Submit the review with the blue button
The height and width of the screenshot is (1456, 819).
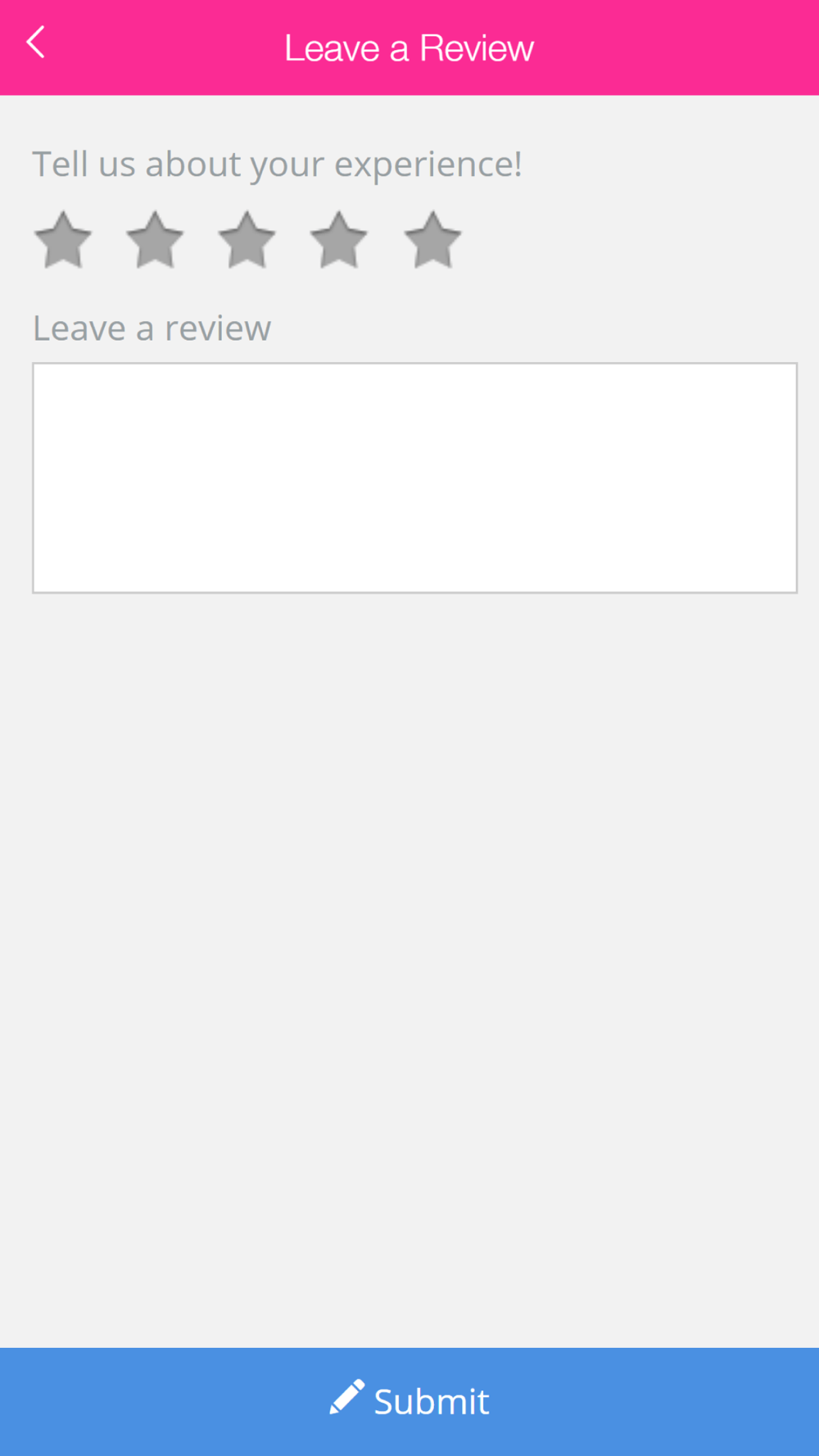tap(409, 1401)
